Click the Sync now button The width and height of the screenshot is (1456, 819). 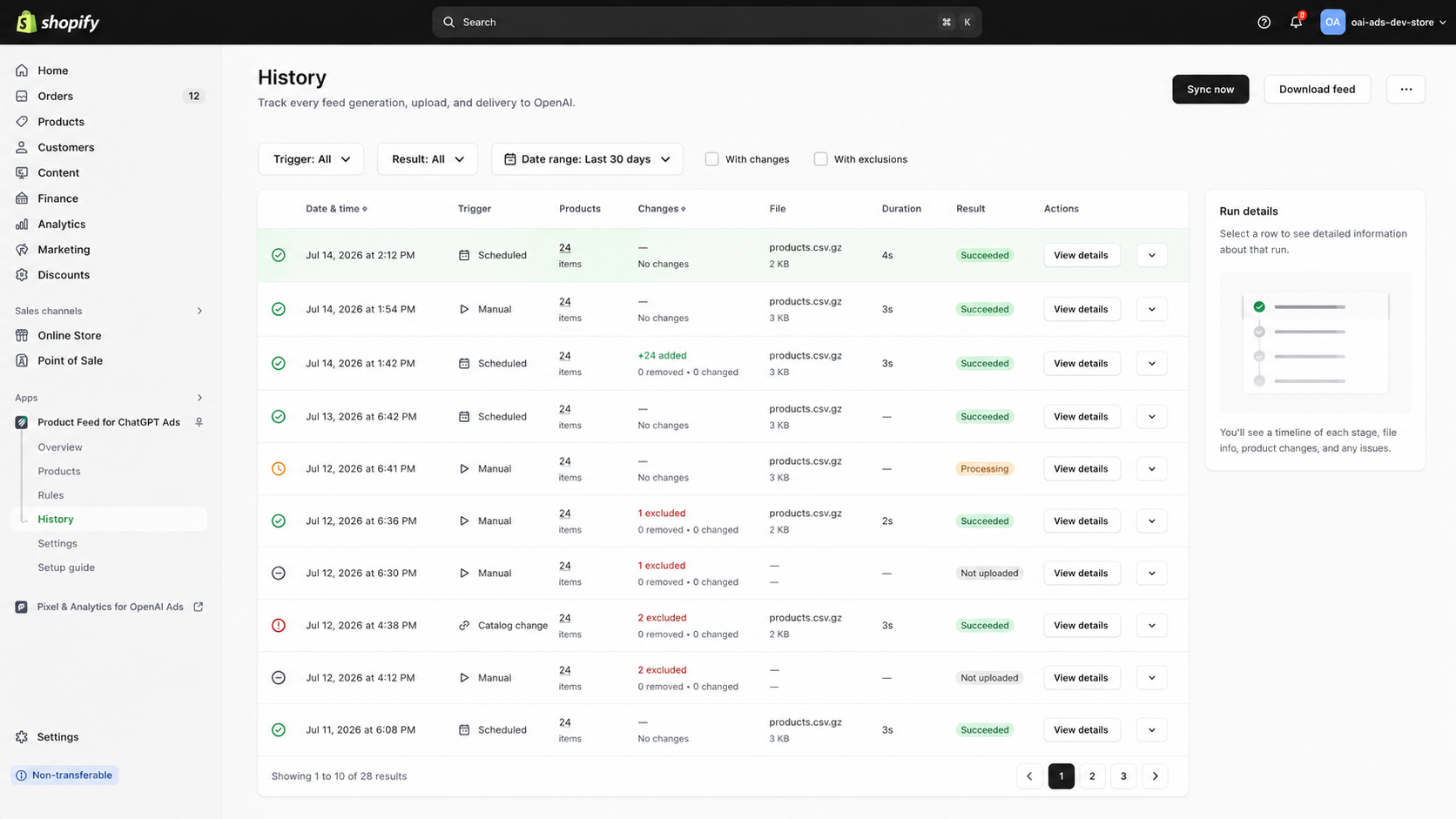coord(1210,89)
